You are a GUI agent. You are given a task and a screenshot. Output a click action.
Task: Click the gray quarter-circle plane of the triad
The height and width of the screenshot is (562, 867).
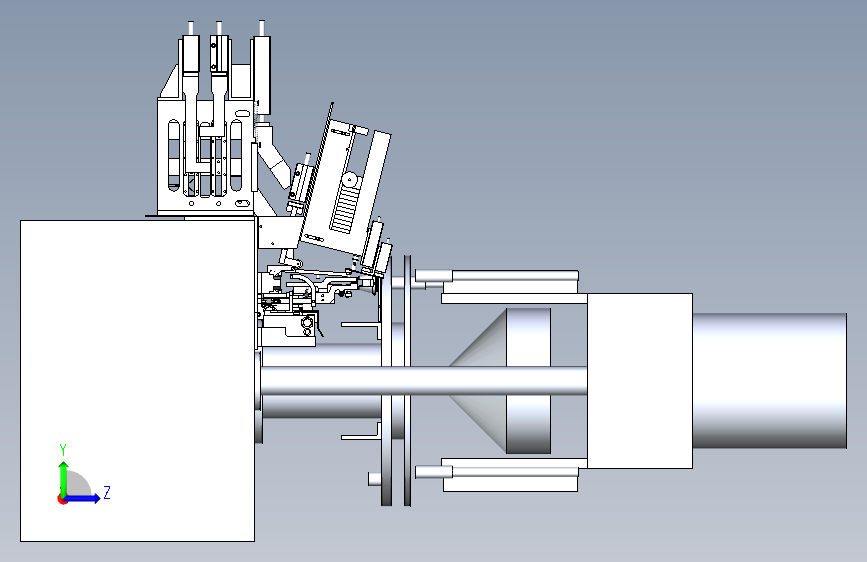pyautogui.click(x=78, y=483)
